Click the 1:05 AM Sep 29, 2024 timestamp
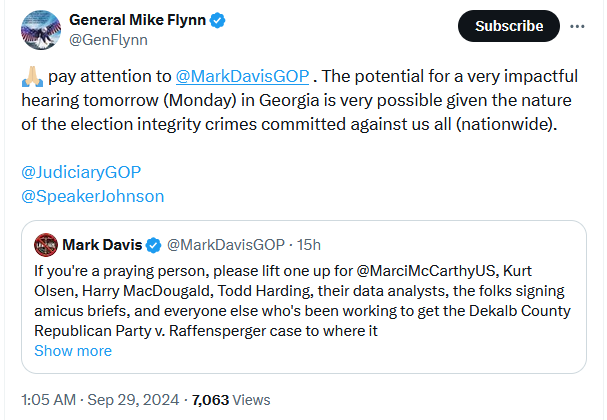The width and height of the screenshot is (607, 420). click(100, 400)
